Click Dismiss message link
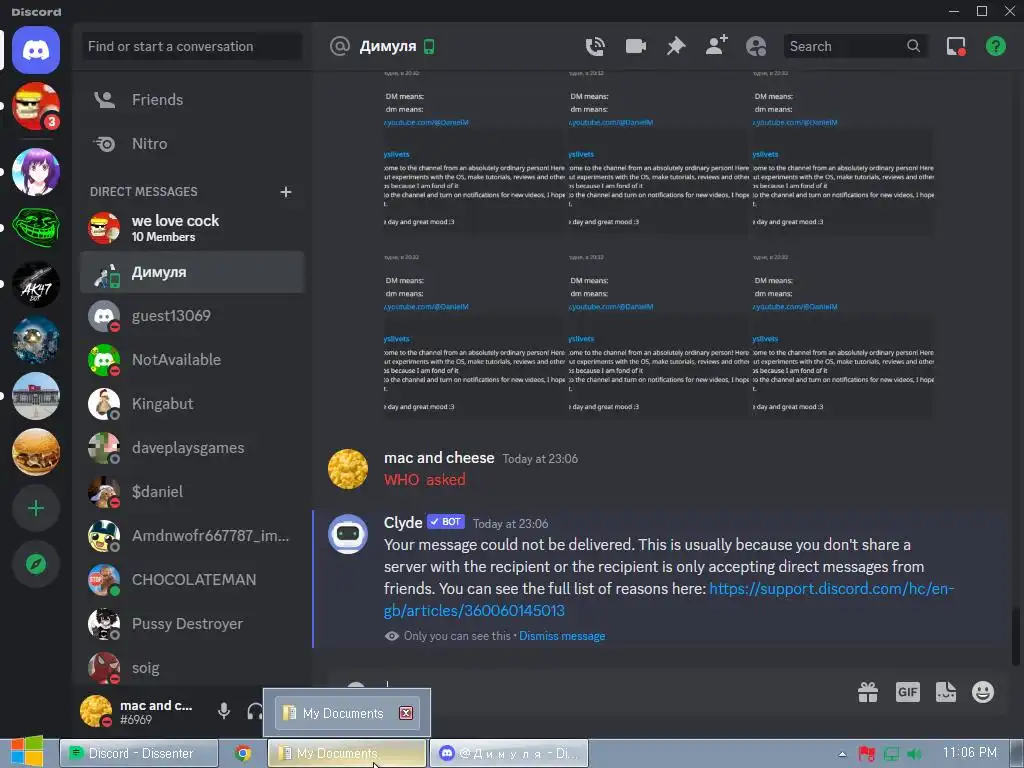 point(562,636)
